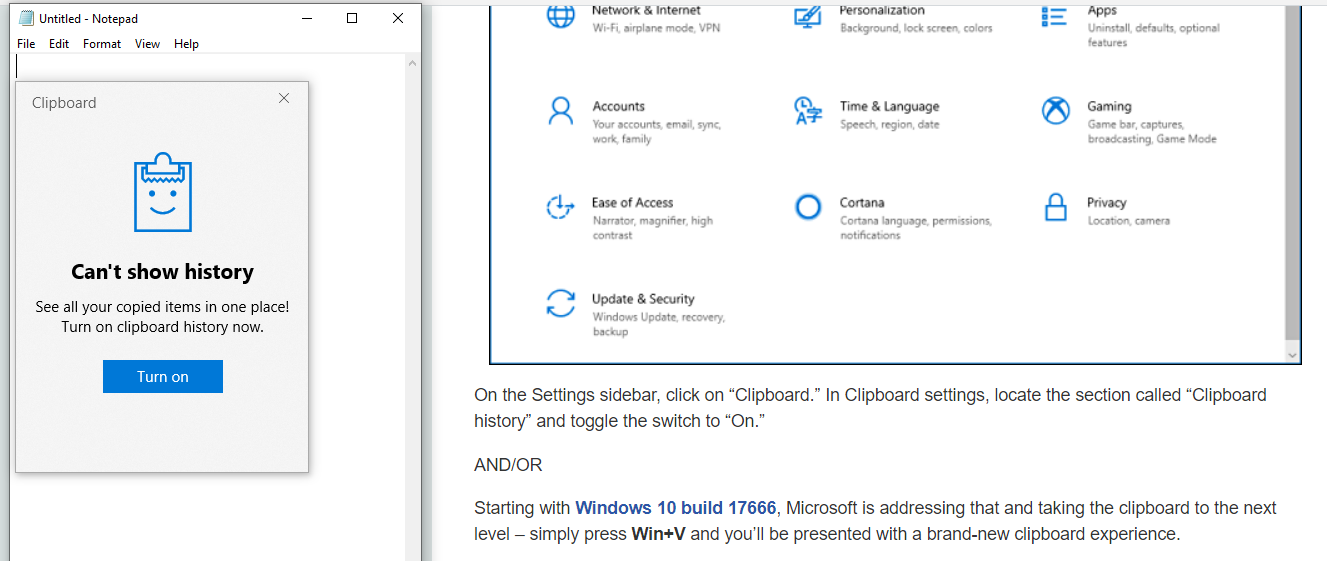This screenshot has width=1327, height=561.
Task: Open the Help menu in Notepad
Action: (186, 44)
